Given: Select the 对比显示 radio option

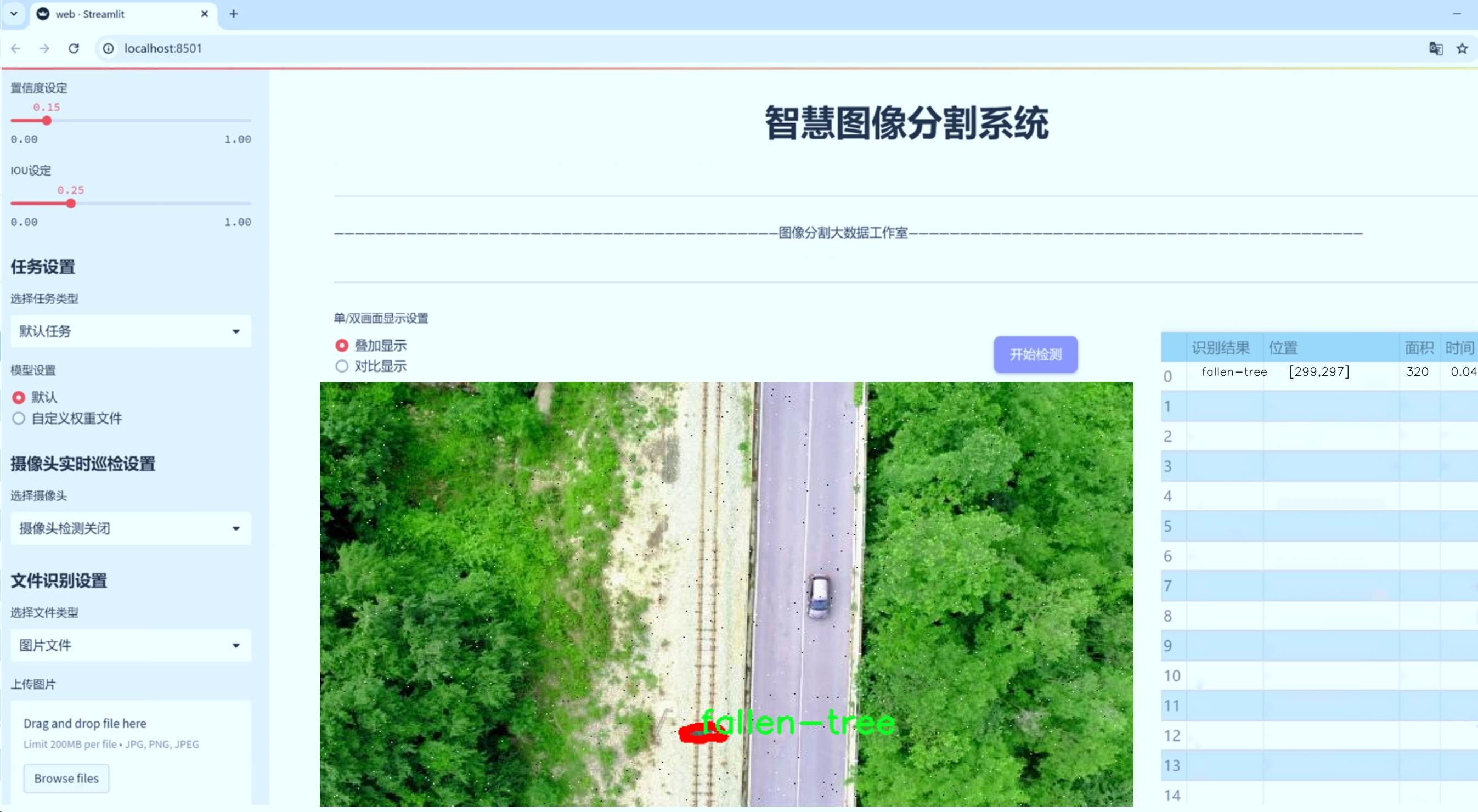Looking at the screenshot, I should (372, 366).
